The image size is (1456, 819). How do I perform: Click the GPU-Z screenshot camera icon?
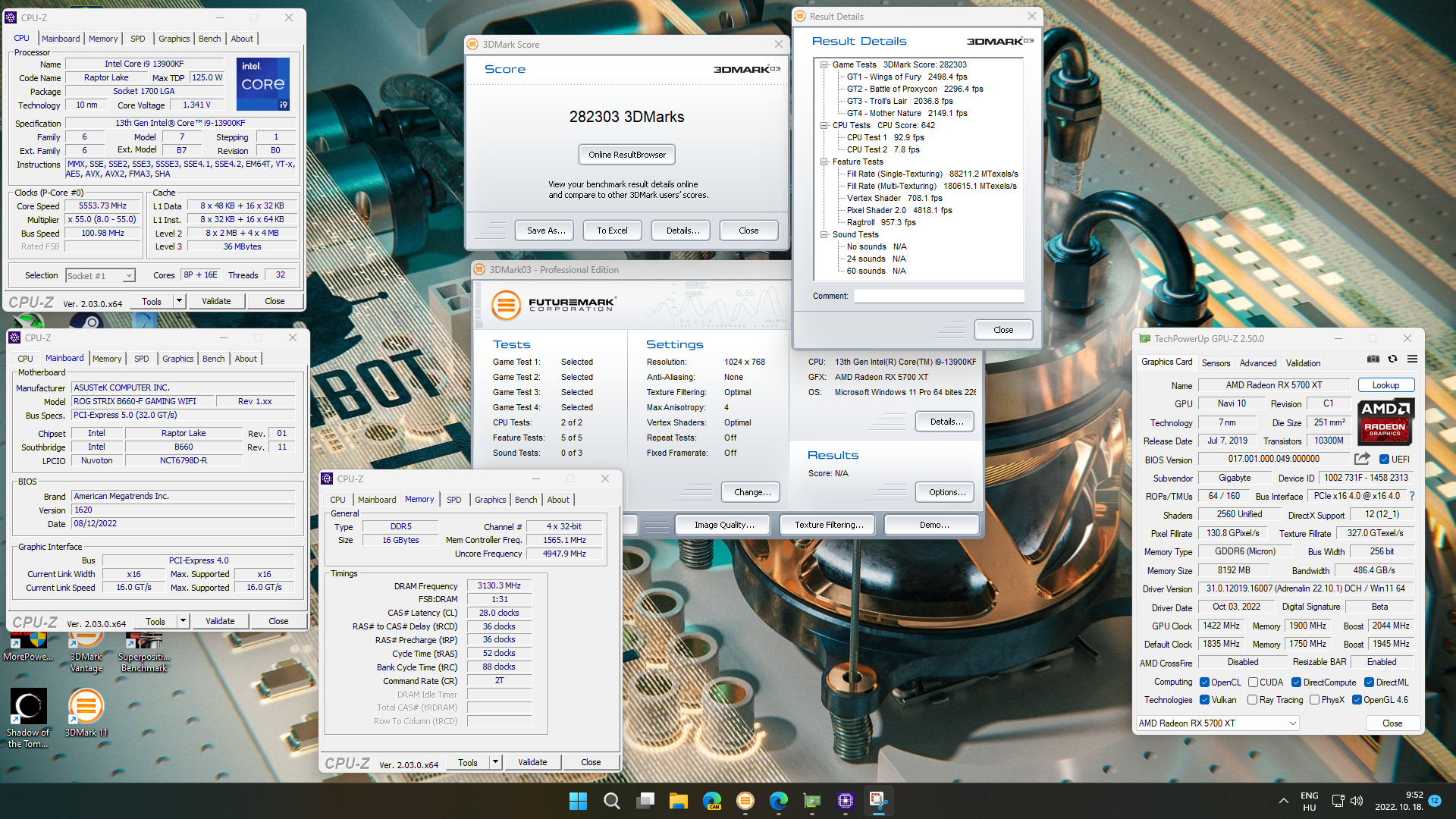(1373, 359)
